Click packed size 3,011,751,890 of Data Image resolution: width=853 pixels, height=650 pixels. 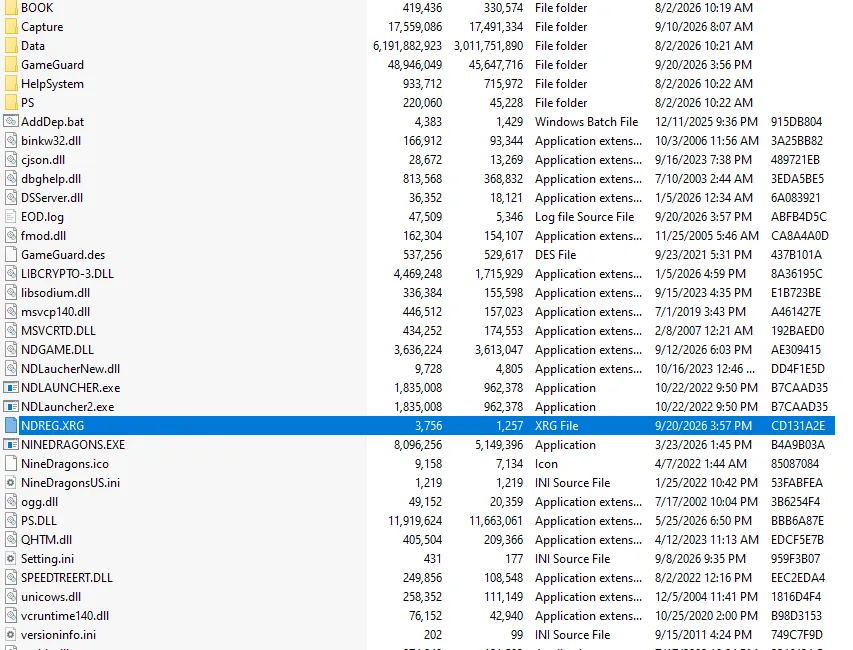pyautogui.click(x=489, y=46)
